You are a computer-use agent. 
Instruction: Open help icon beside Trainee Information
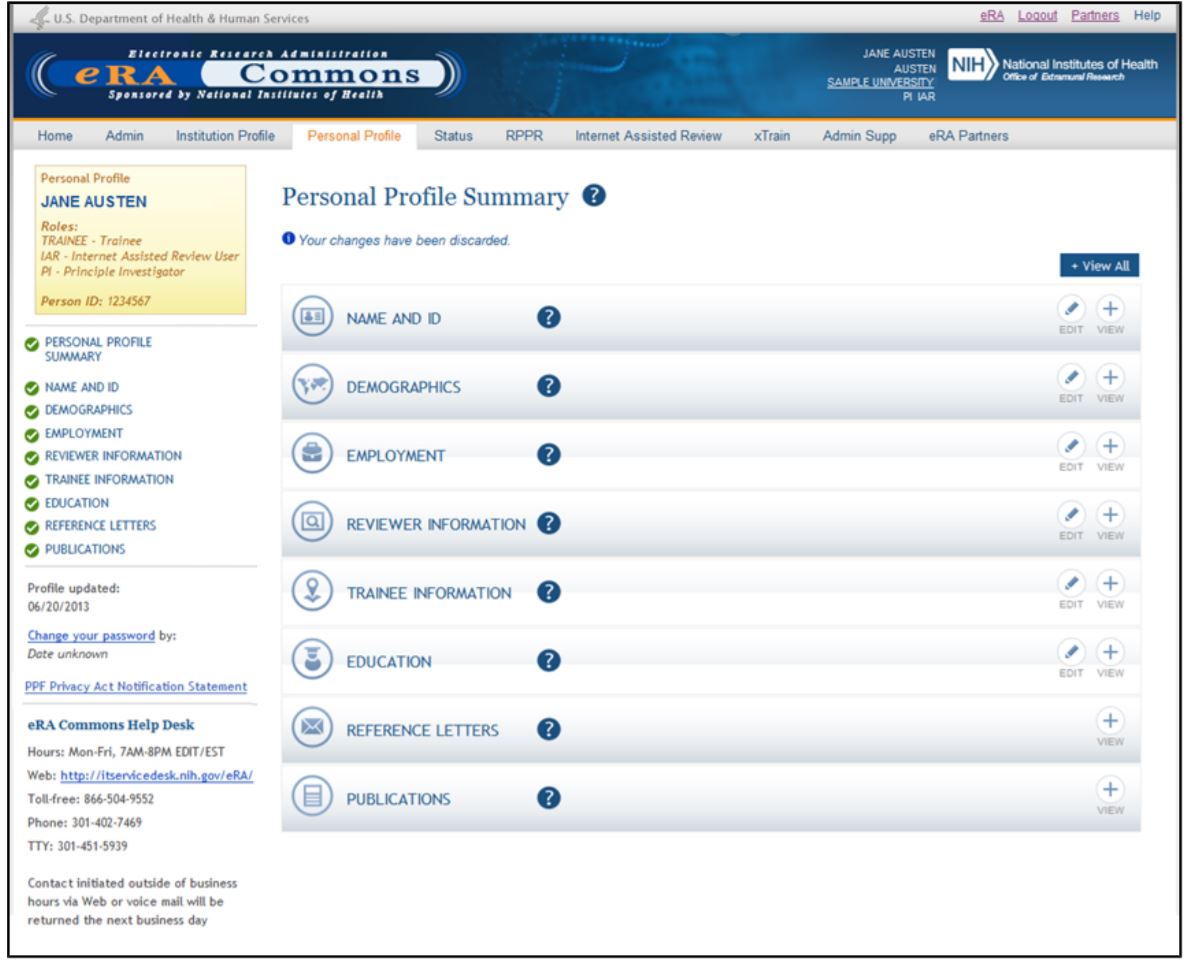tap(549, 592)
